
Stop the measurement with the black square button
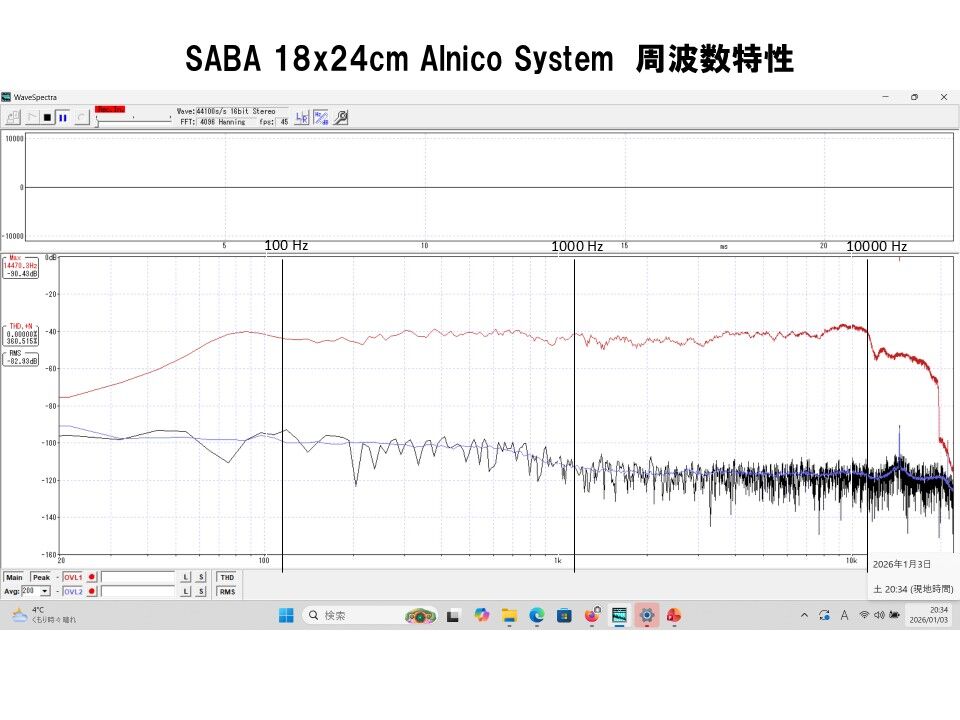[x=47, y=117]
